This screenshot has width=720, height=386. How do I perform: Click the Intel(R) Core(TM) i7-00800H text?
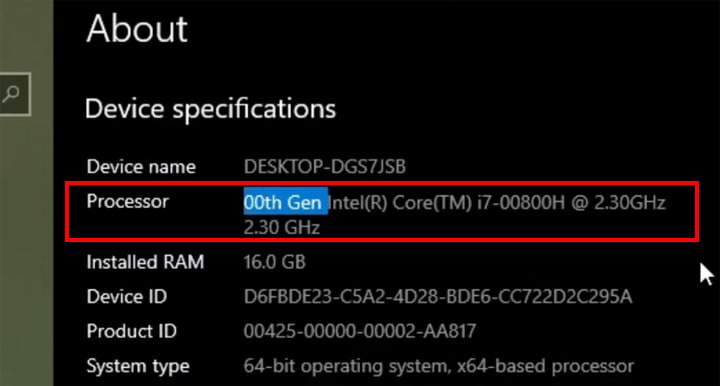pos(447,202)
